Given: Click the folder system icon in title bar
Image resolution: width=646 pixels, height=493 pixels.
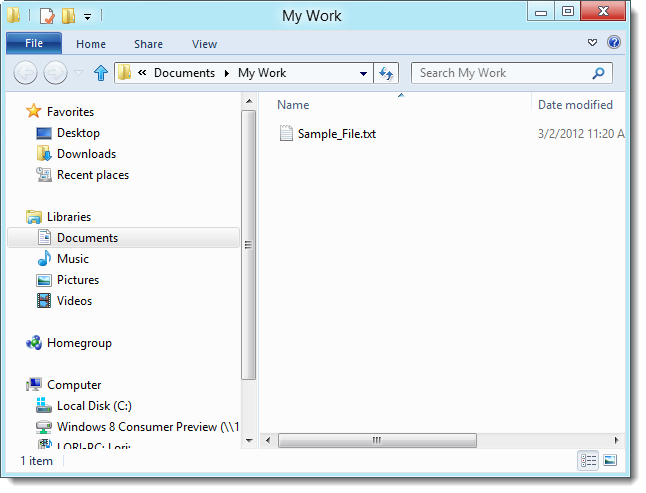Looking at the screenshot, I should [13, 16].
